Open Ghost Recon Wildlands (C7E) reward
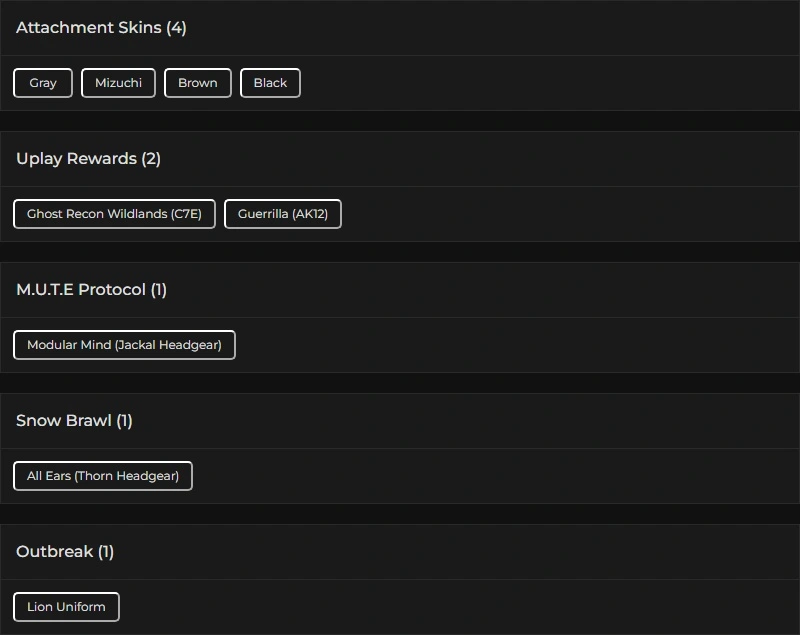 pos(114,214)
